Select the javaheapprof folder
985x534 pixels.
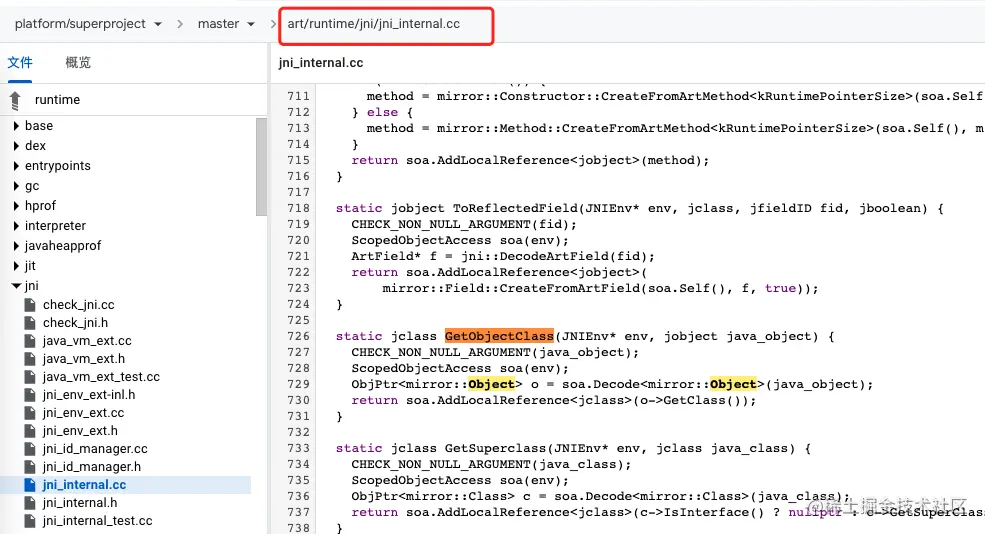[63, 246]
